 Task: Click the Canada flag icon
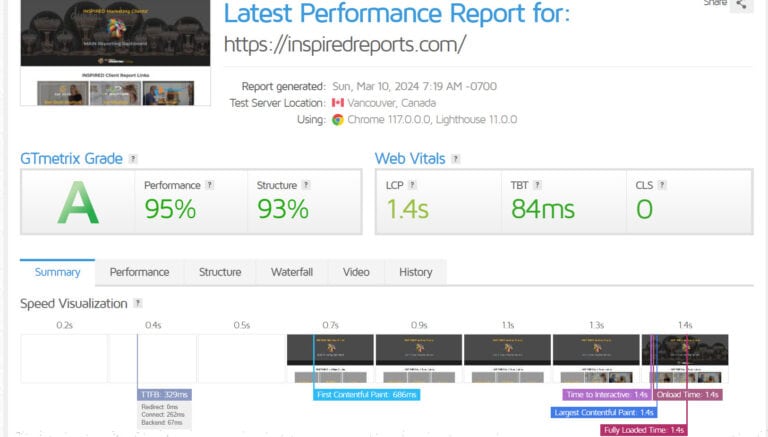coord(337,102)
